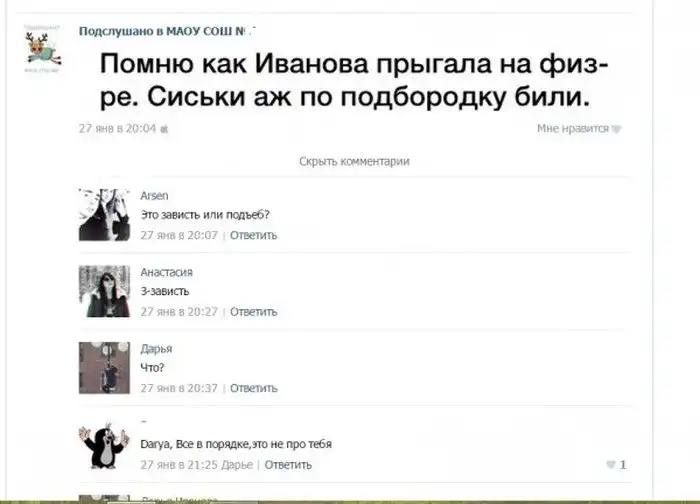The width and height of the screenshot is (700, 504).
Task: Click the reindeer group avatar icon
Action: 42,49
